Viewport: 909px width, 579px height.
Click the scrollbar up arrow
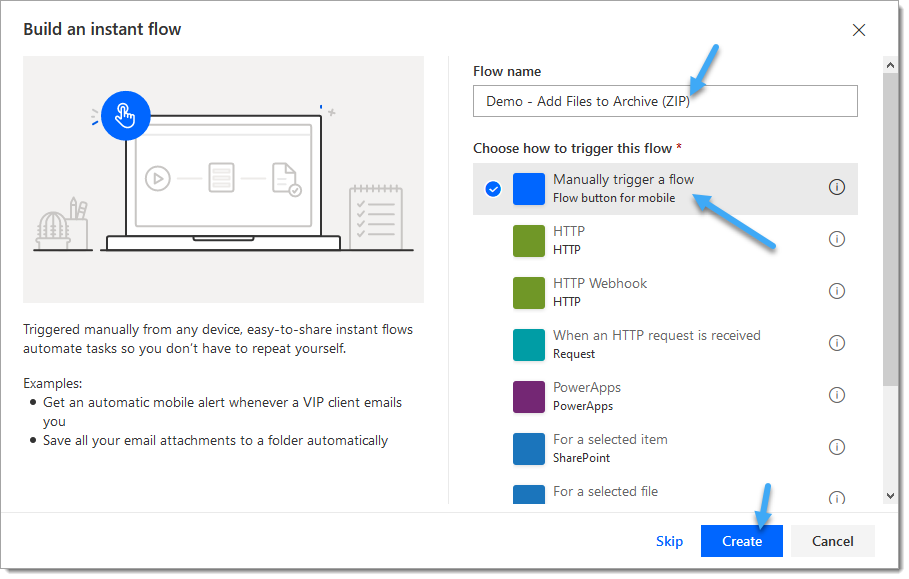[x=890, y=65]
